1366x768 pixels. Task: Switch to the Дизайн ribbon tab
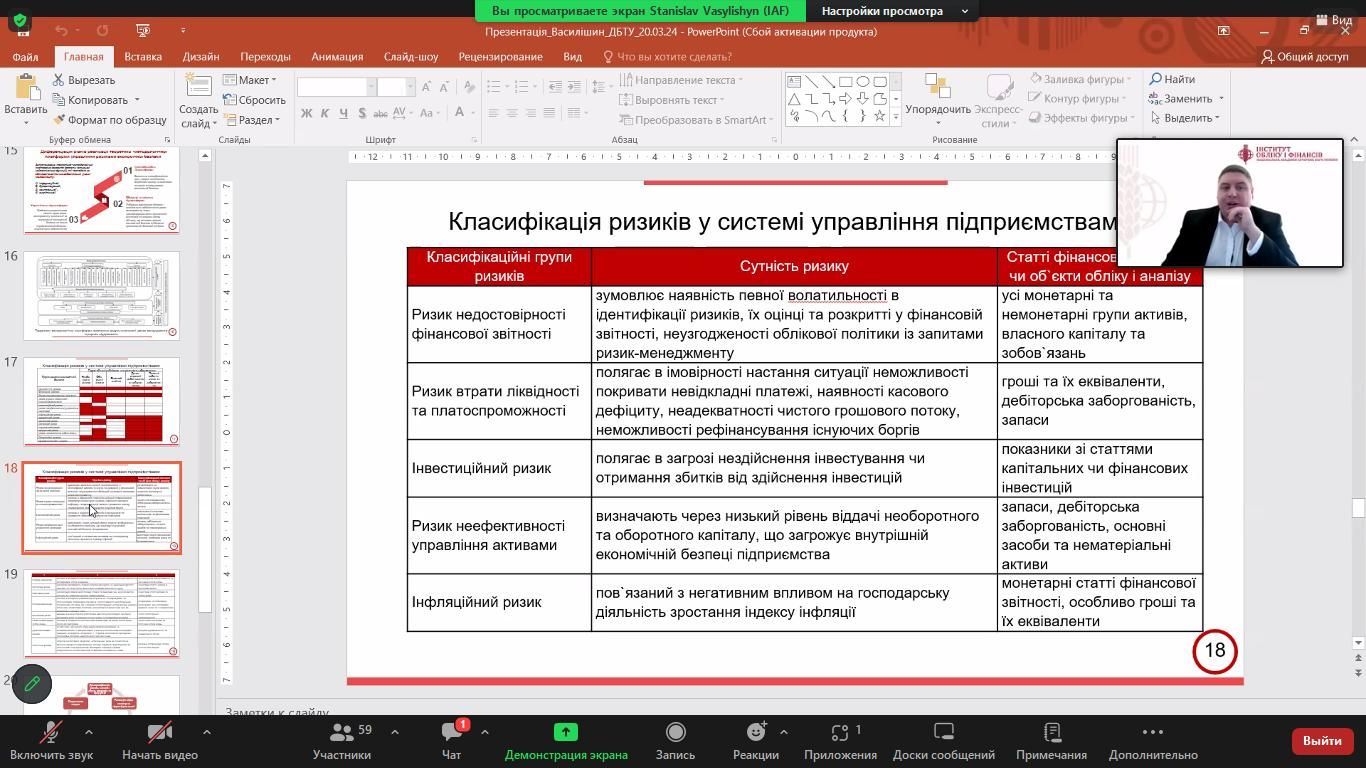(x=201, y=57)
